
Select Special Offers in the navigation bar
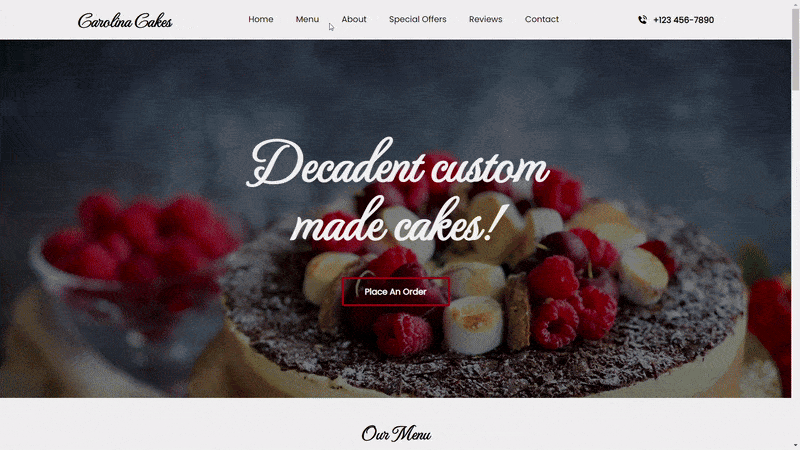coord(417,19)
